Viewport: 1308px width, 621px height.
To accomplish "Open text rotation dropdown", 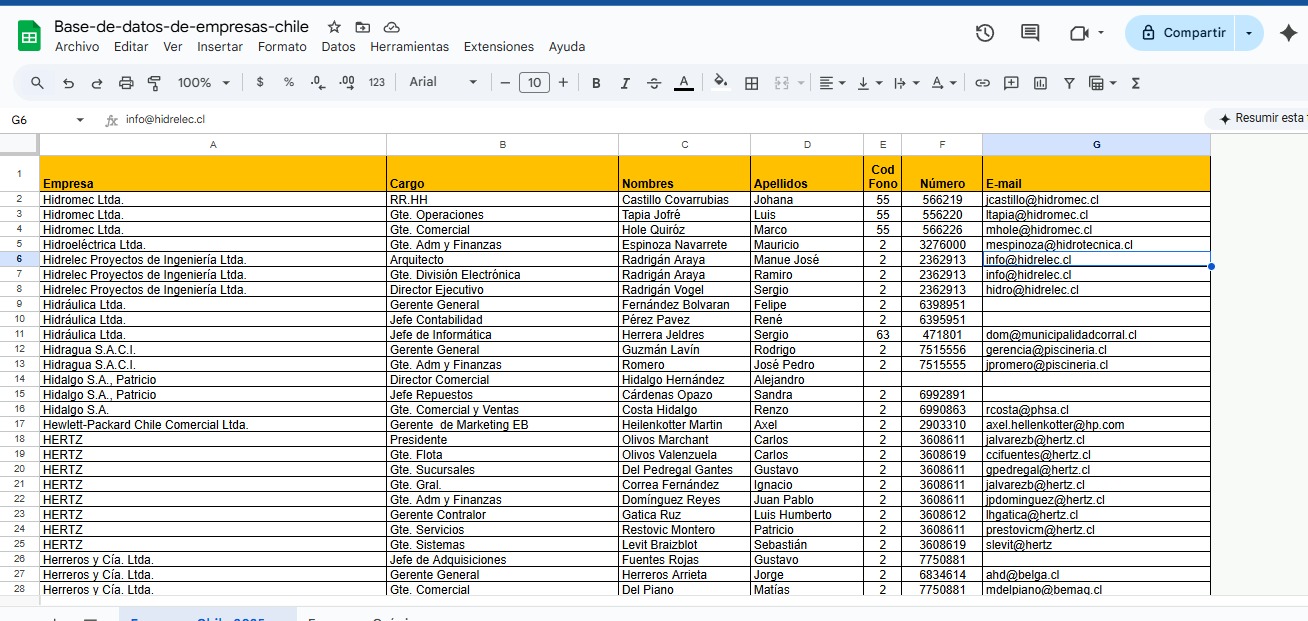I will 943,83.
